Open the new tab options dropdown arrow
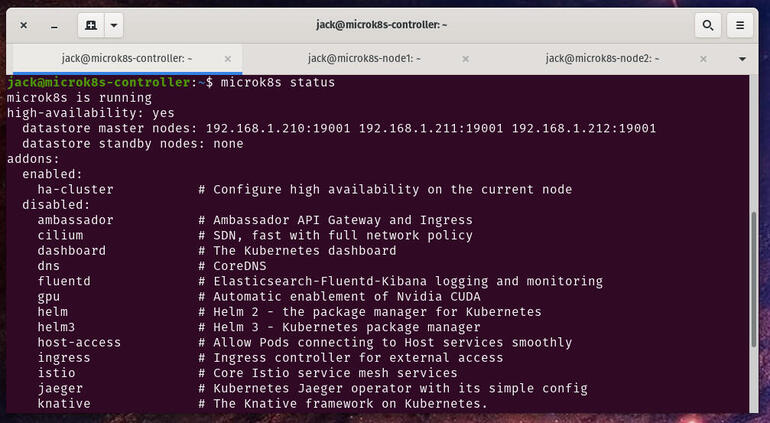Image resolution: width=770 pixels, height=423 pixels. (x=114, y=25)
